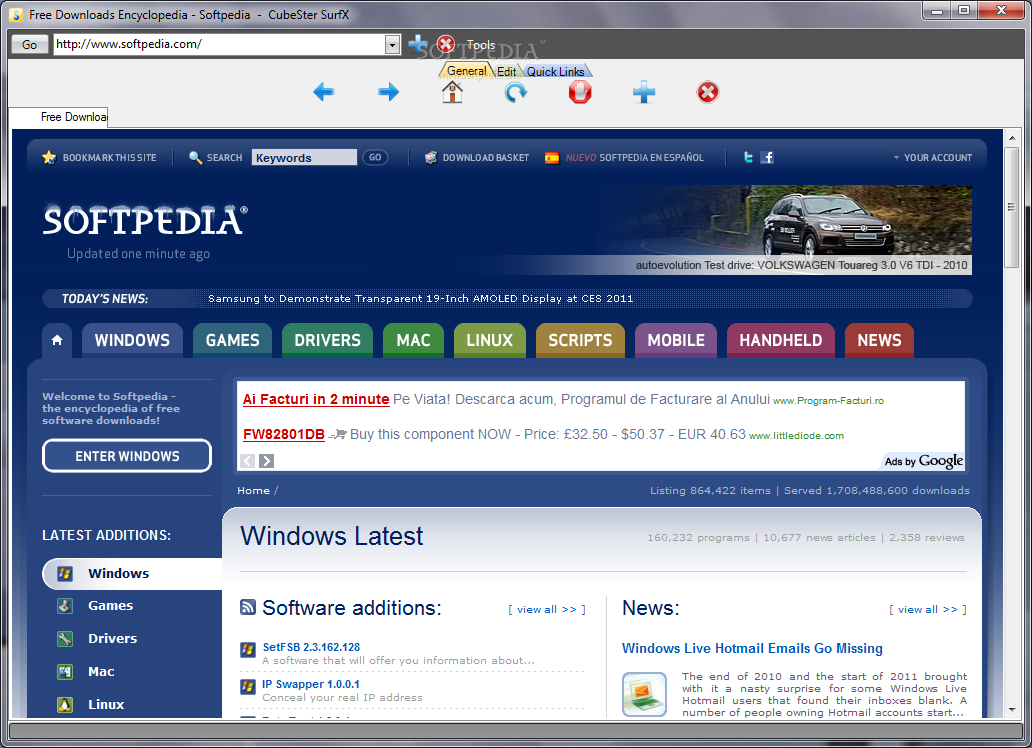Click the Hotmail news article thumbnail
This screenshot has width=1032, height=748.
click(644, 694)
